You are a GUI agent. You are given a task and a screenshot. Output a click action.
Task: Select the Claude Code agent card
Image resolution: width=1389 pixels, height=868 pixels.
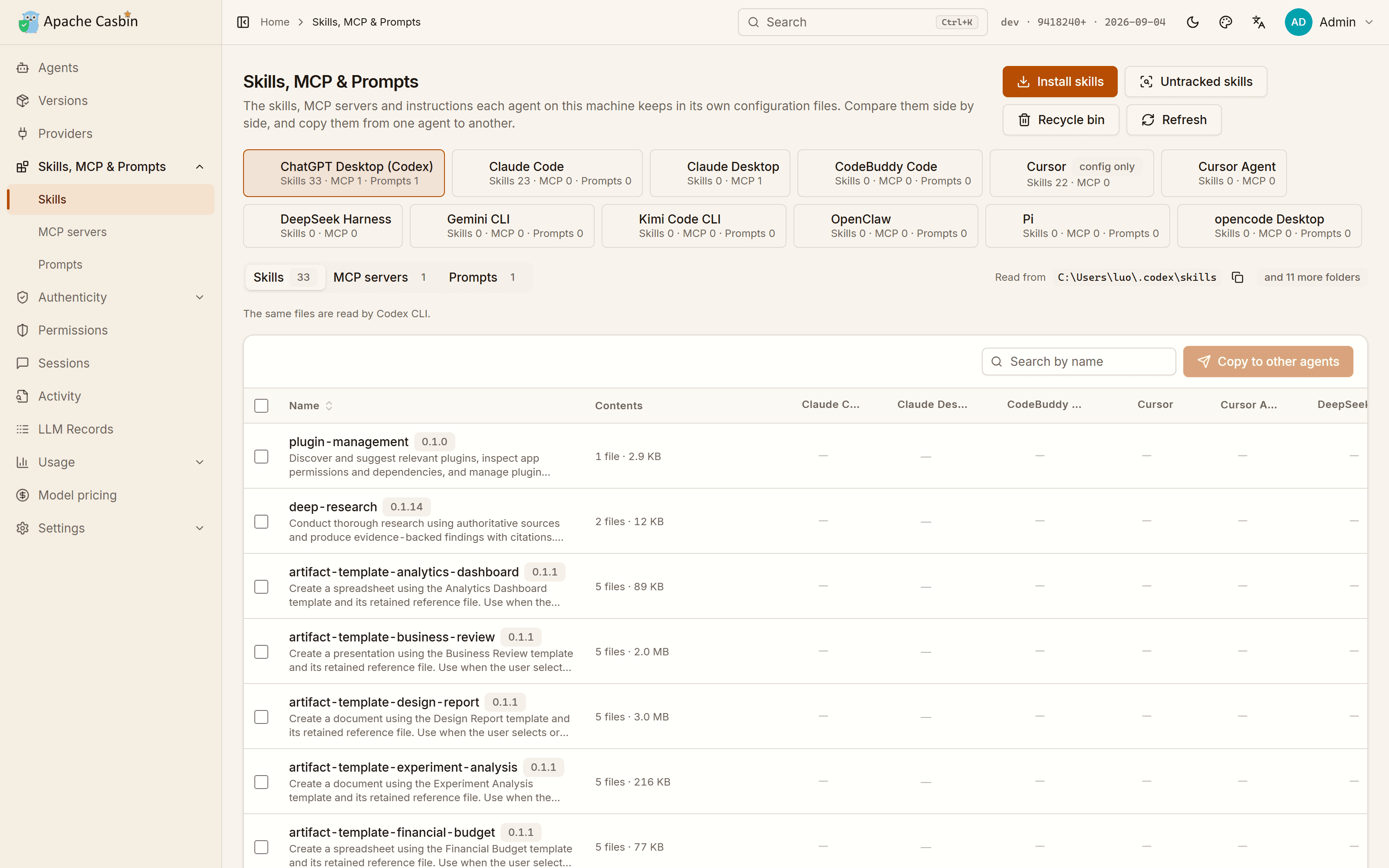547,173
